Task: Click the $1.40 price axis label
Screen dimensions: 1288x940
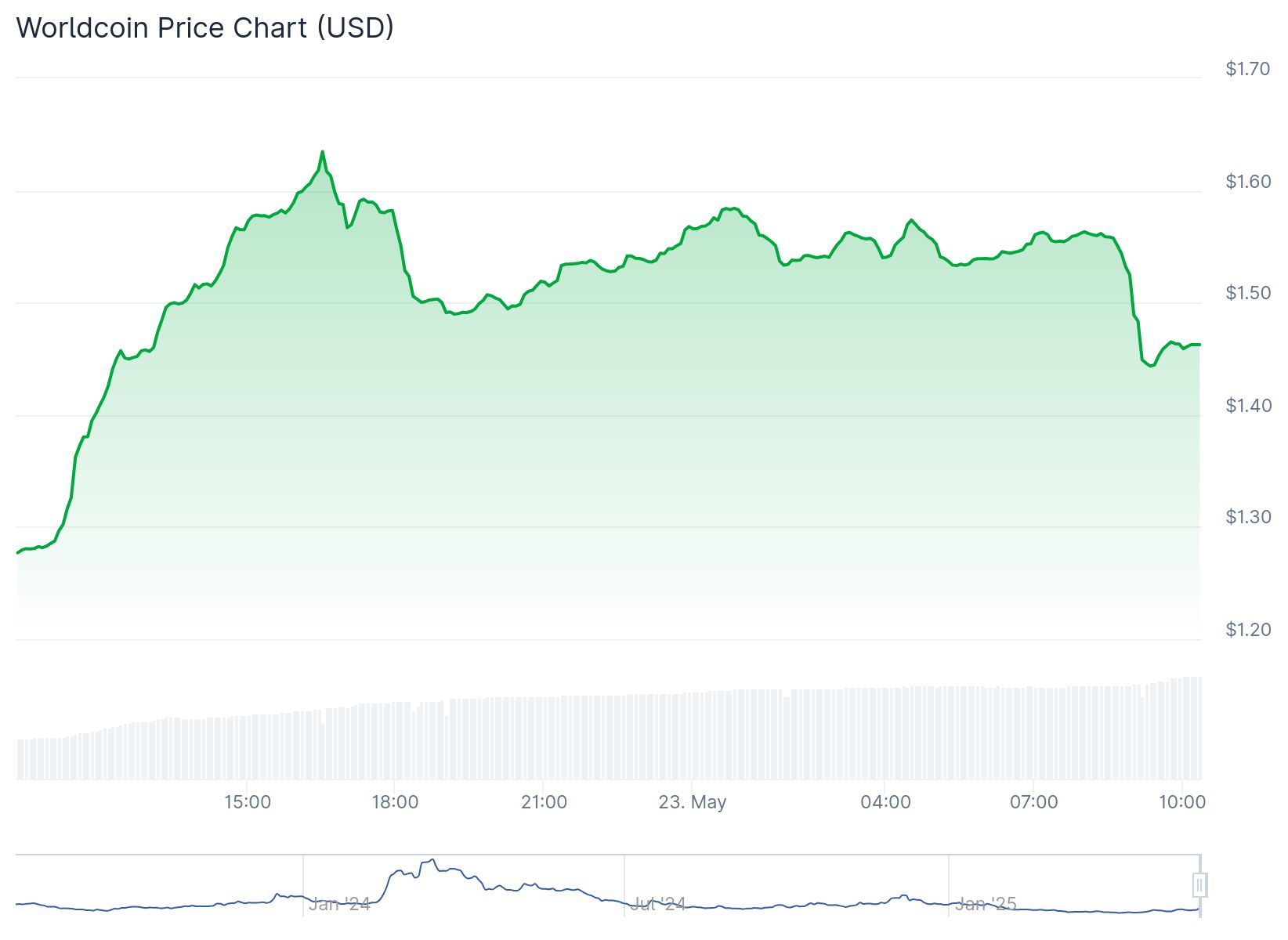Action: pos(1248,405)
